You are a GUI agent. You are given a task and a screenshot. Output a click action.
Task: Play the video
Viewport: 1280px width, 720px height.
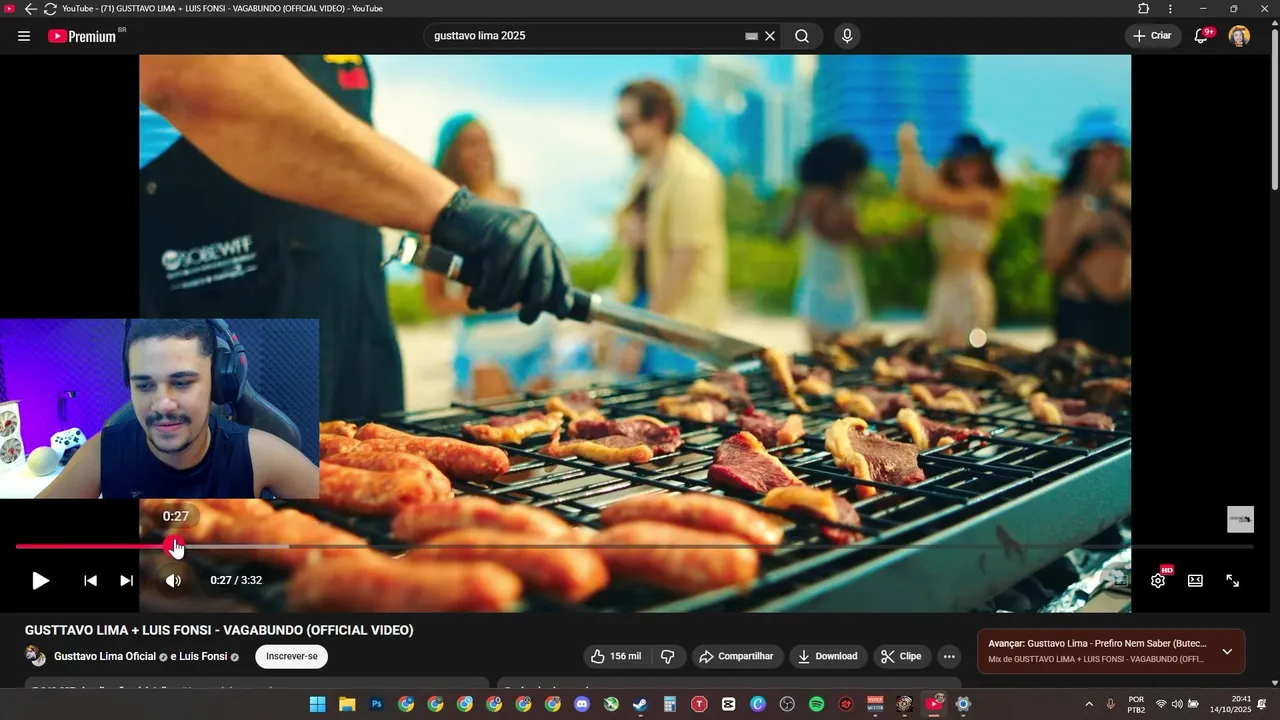40,580
